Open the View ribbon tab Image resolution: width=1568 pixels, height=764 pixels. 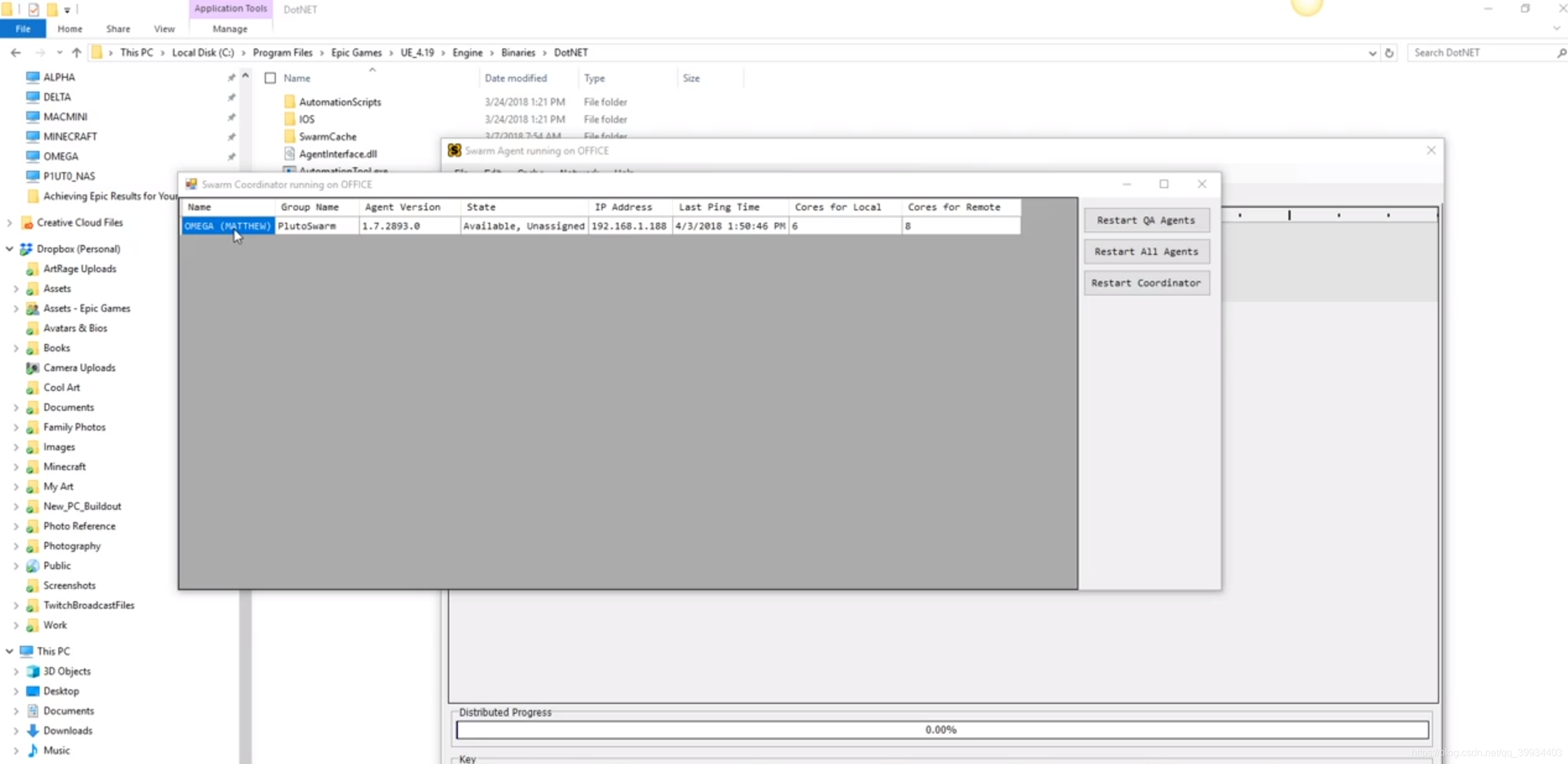[164, 28]
